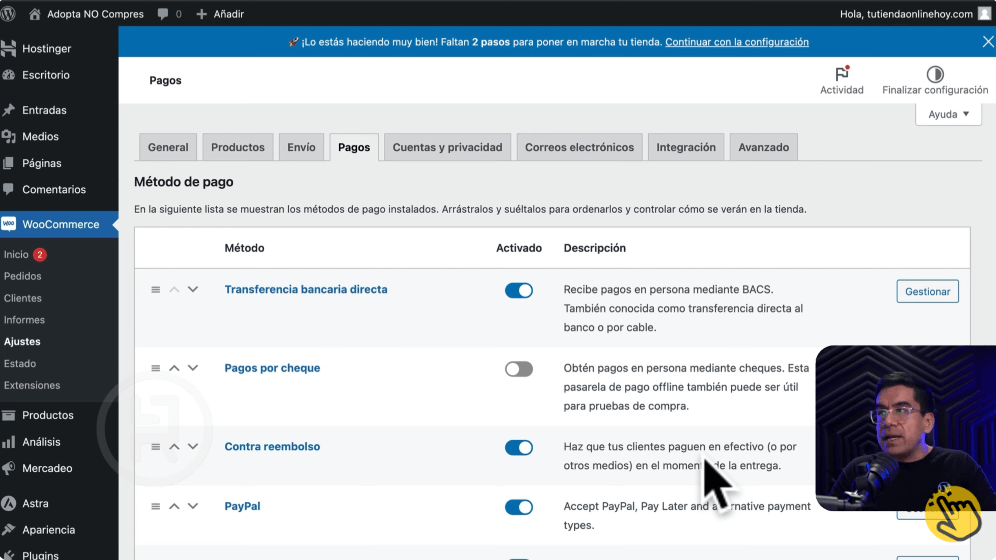Open the PayPal method link
The image size is (996, 560).
[x=242, y=507]
